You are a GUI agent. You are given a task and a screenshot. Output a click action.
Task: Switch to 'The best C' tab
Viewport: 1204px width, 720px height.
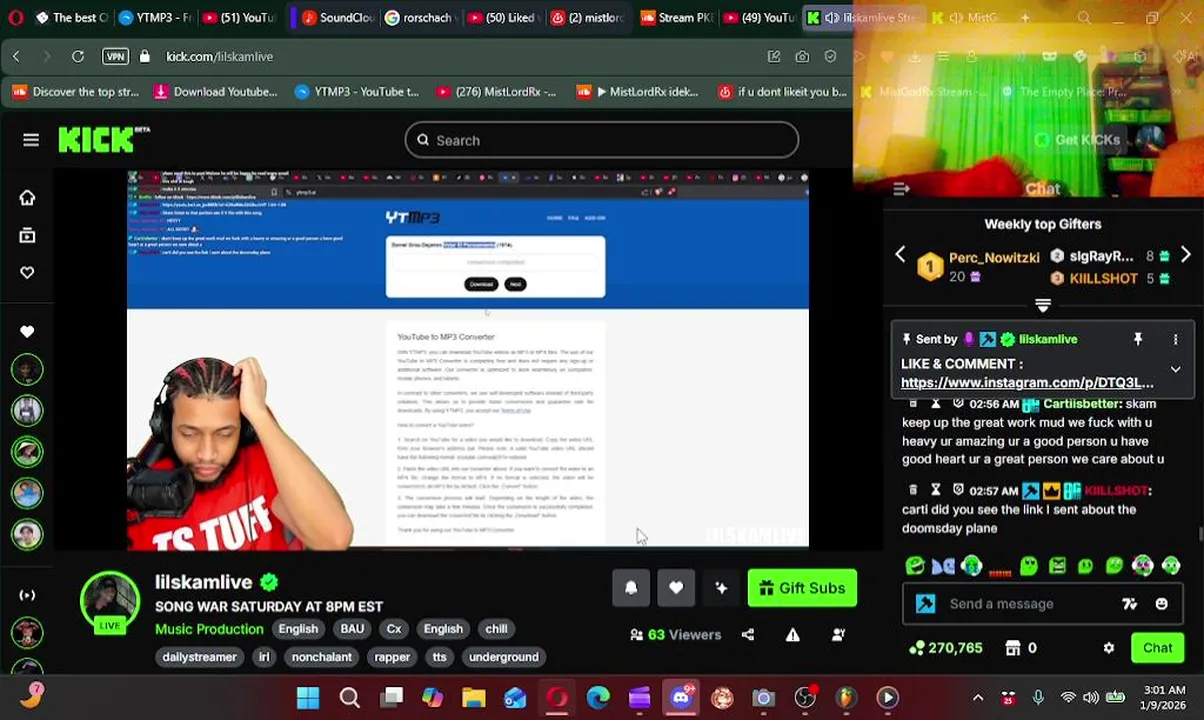[x=70, y=18]
